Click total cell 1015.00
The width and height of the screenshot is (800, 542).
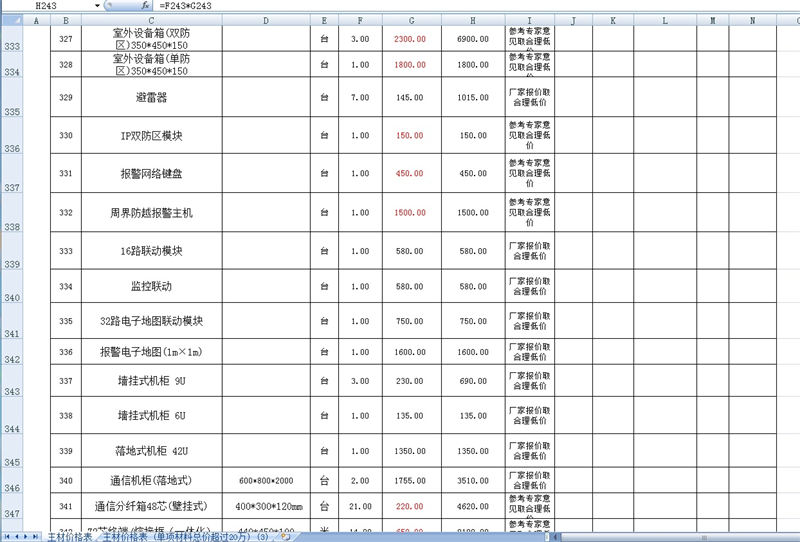473,97
